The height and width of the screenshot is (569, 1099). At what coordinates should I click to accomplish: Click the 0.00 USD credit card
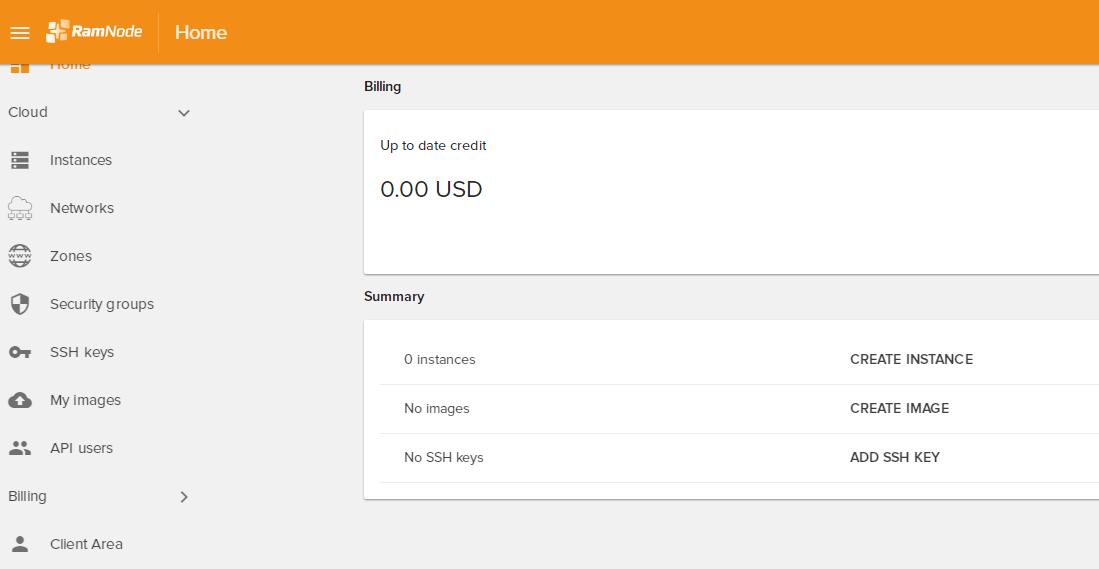click(x=731, y=191)
